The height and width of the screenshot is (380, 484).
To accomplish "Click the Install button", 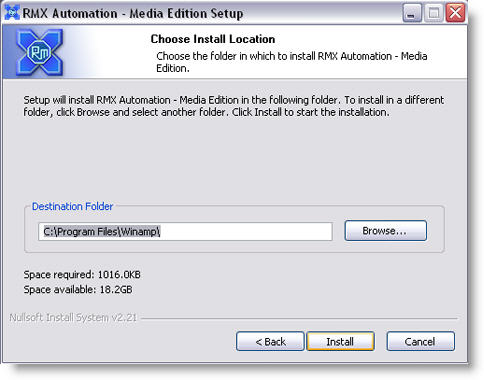I will [340, 341].
